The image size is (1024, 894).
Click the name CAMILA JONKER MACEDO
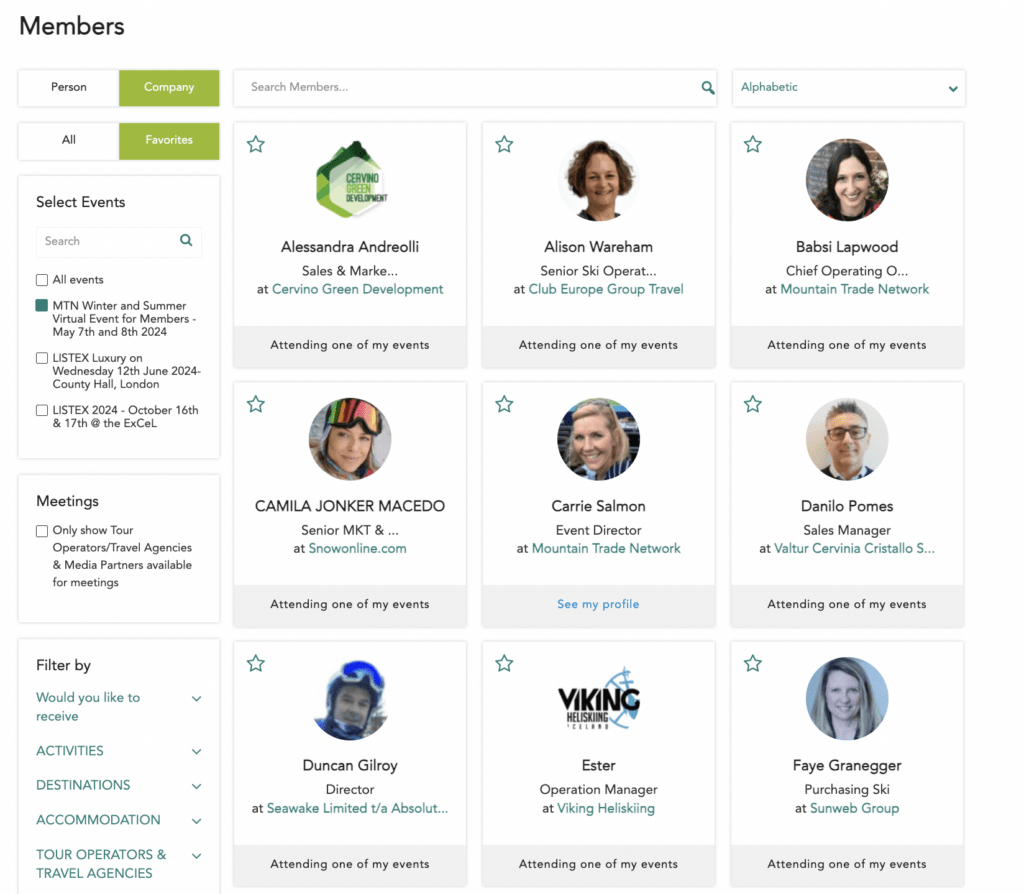click(x=350, y=506)
